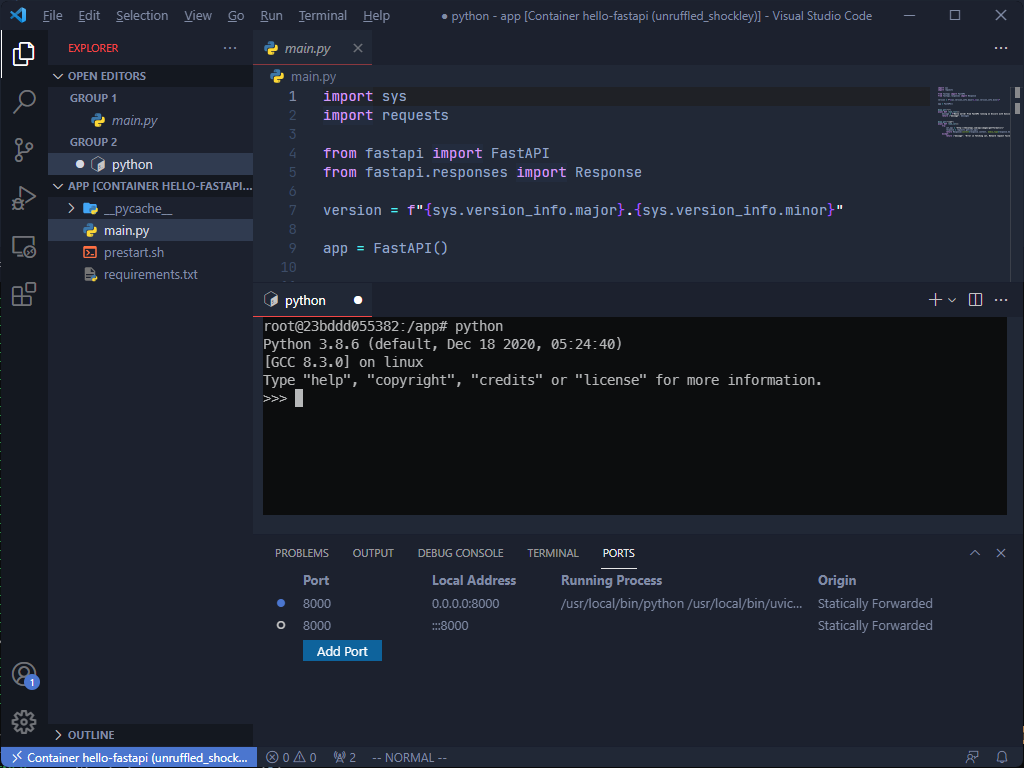Open errors and warnings status item

[291, 758]
